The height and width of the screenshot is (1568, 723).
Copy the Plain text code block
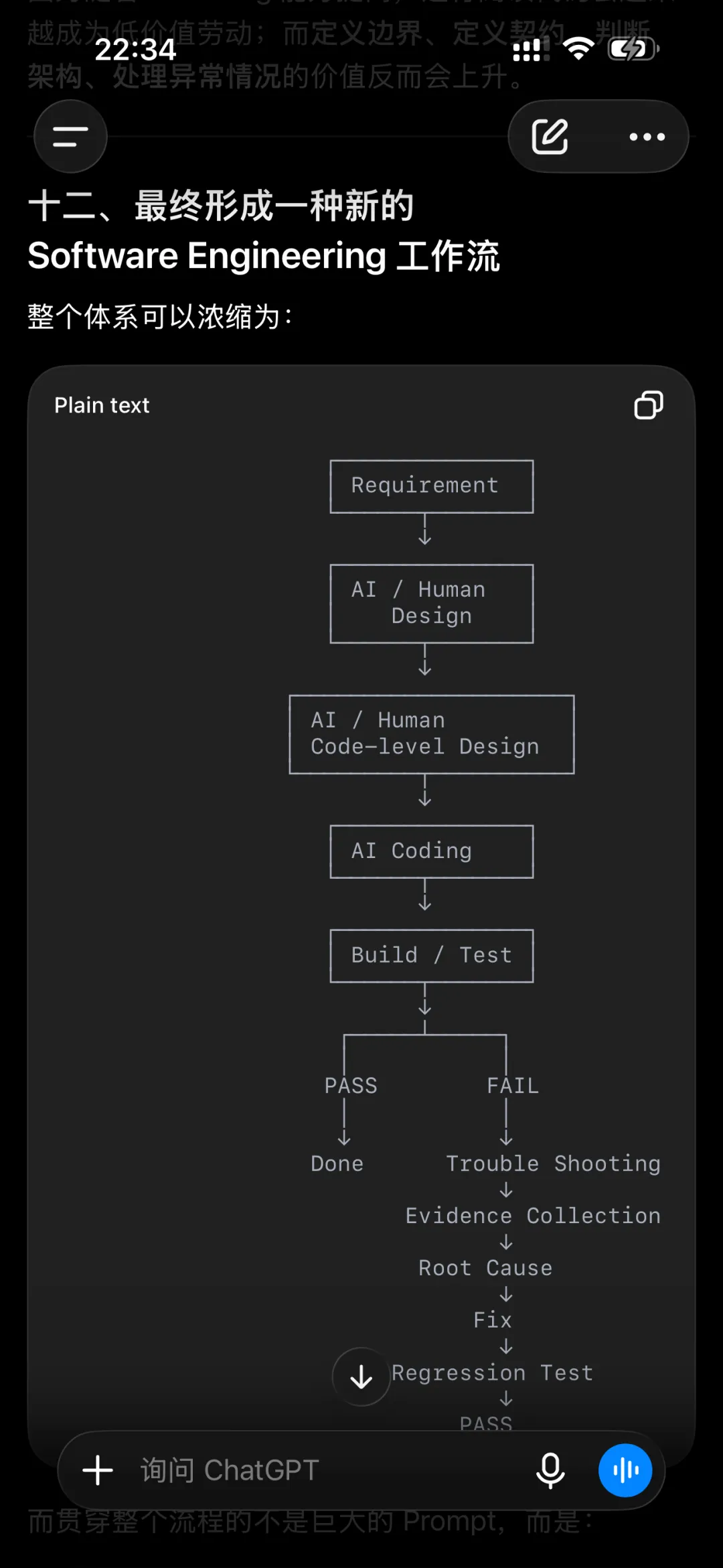tap(648, 405)
